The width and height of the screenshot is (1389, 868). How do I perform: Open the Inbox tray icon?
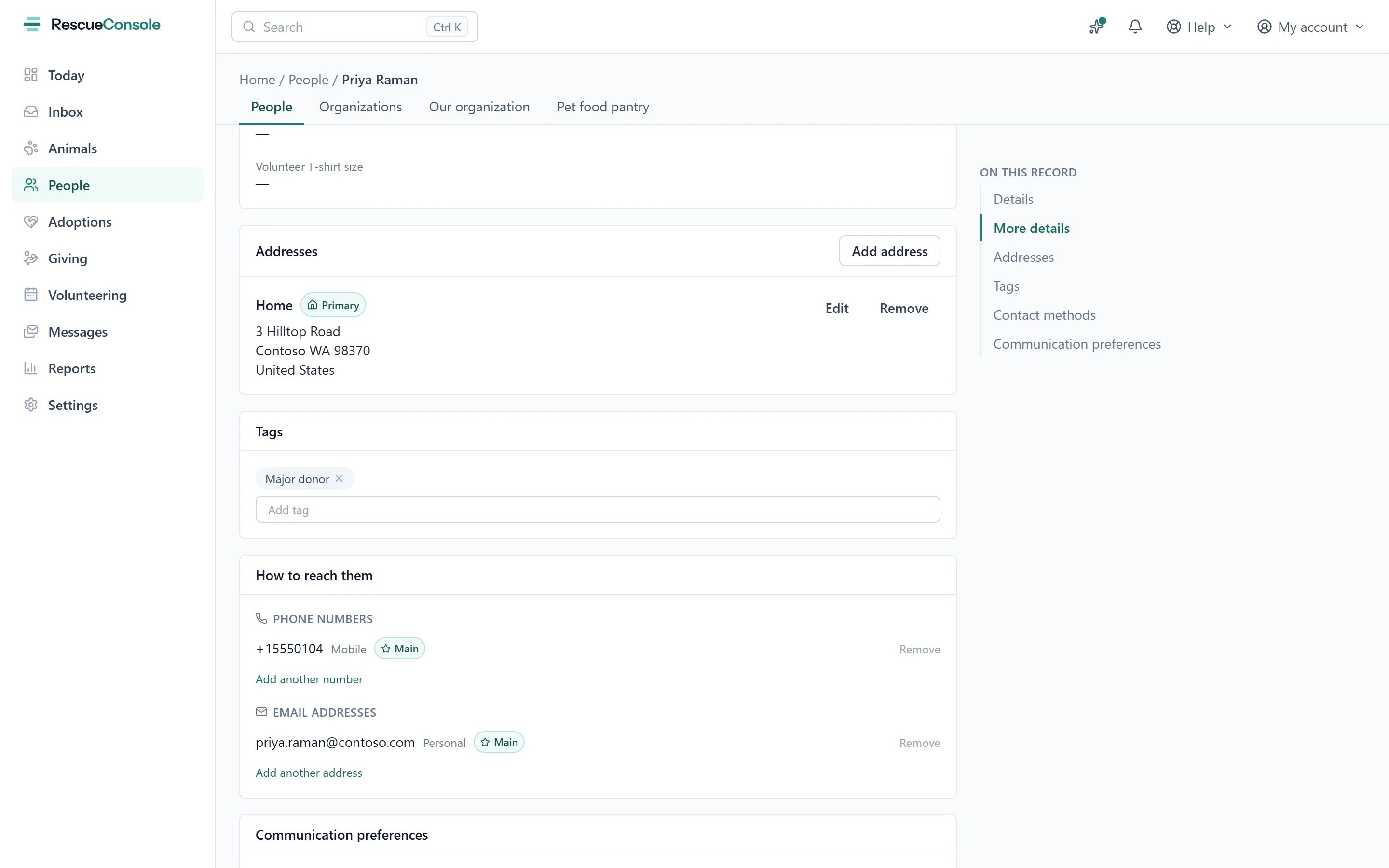click(31, 112)
